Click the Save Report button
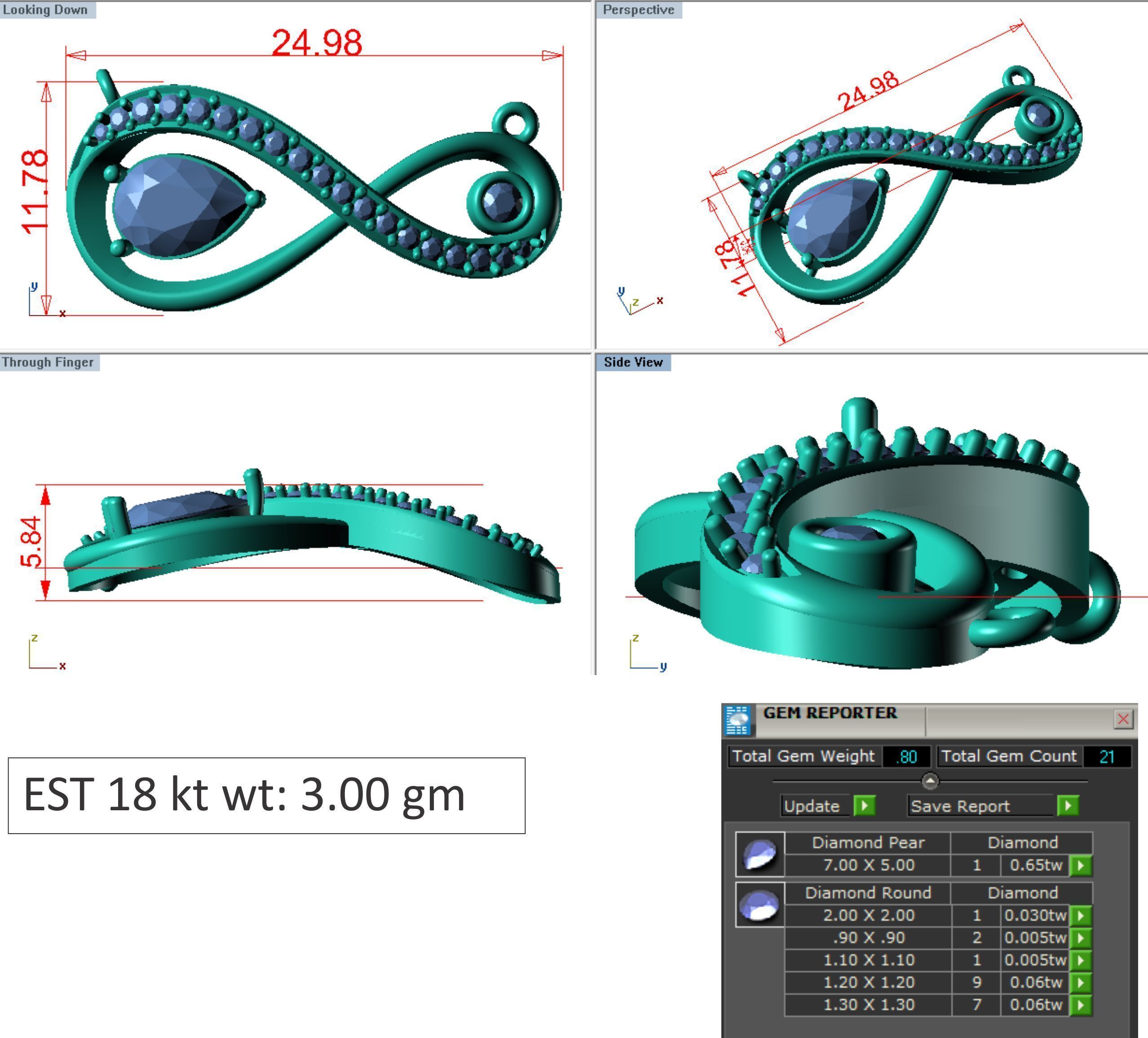Viewport: 1148px width, 1038px height. (960, 806)
